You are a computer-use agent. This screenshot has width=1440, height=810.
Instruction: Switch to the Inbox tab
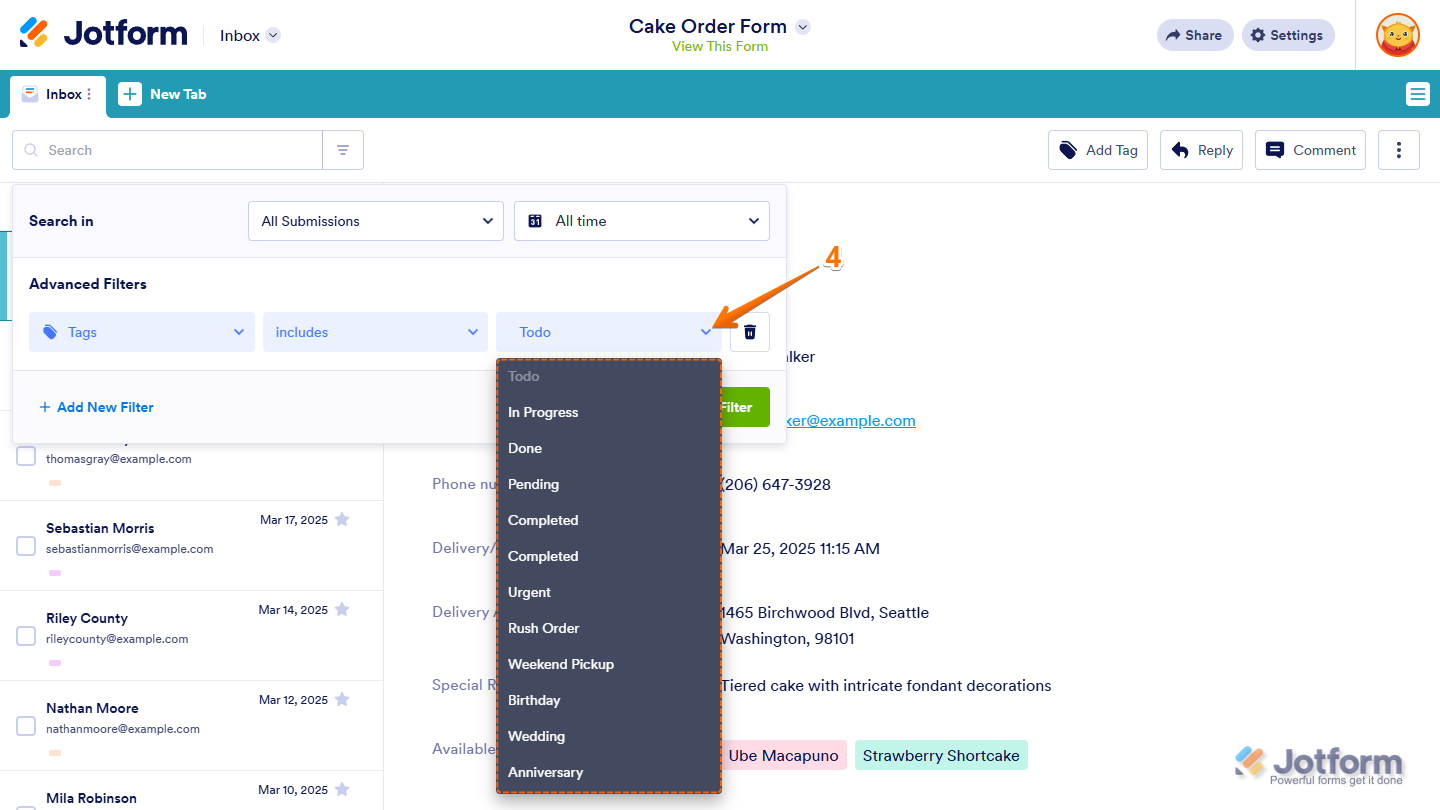pyautogui.click(x=57, y=94)
